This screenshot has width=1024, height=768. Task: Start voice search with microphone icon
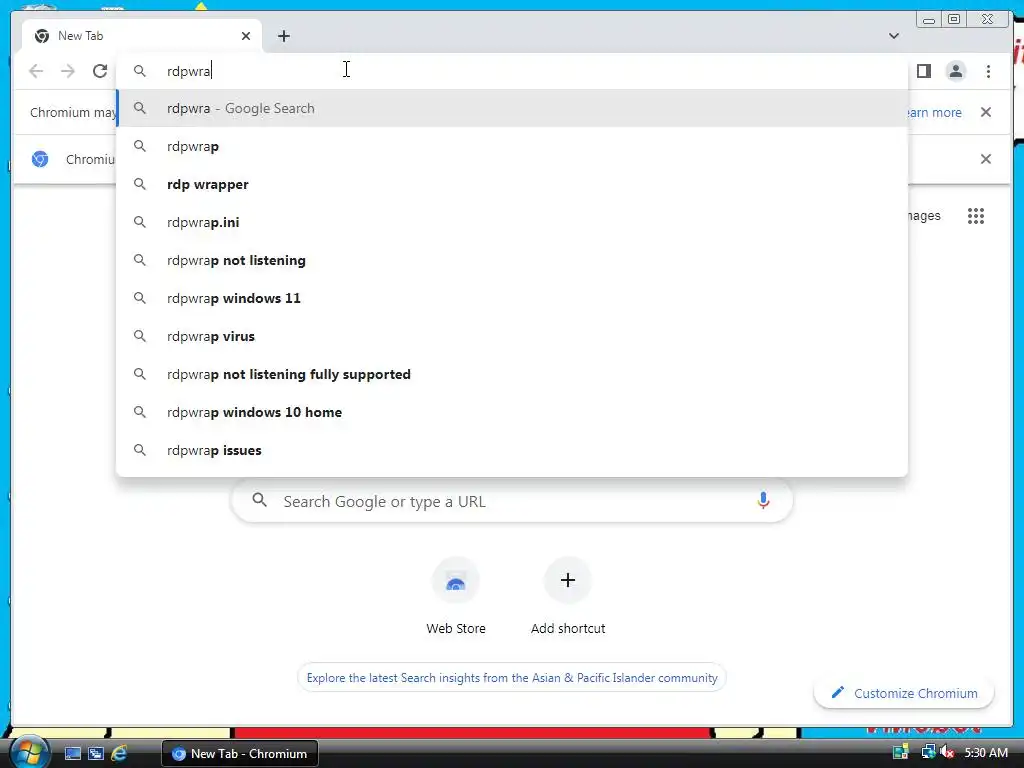(763, 501)
